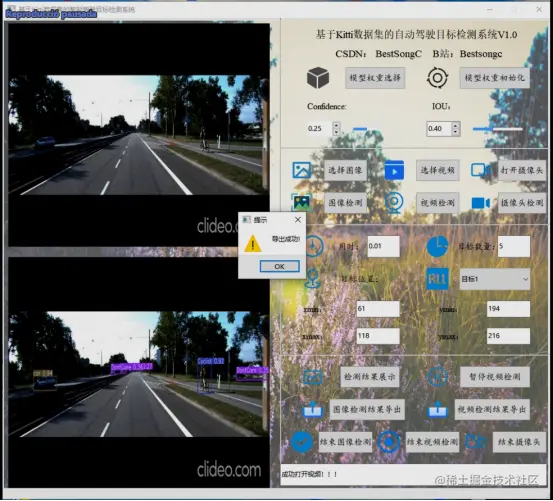Increase IOU value with up arrow
Image resolution: width=553 pixels, height=501 pixels.
[x=456, y=125]
